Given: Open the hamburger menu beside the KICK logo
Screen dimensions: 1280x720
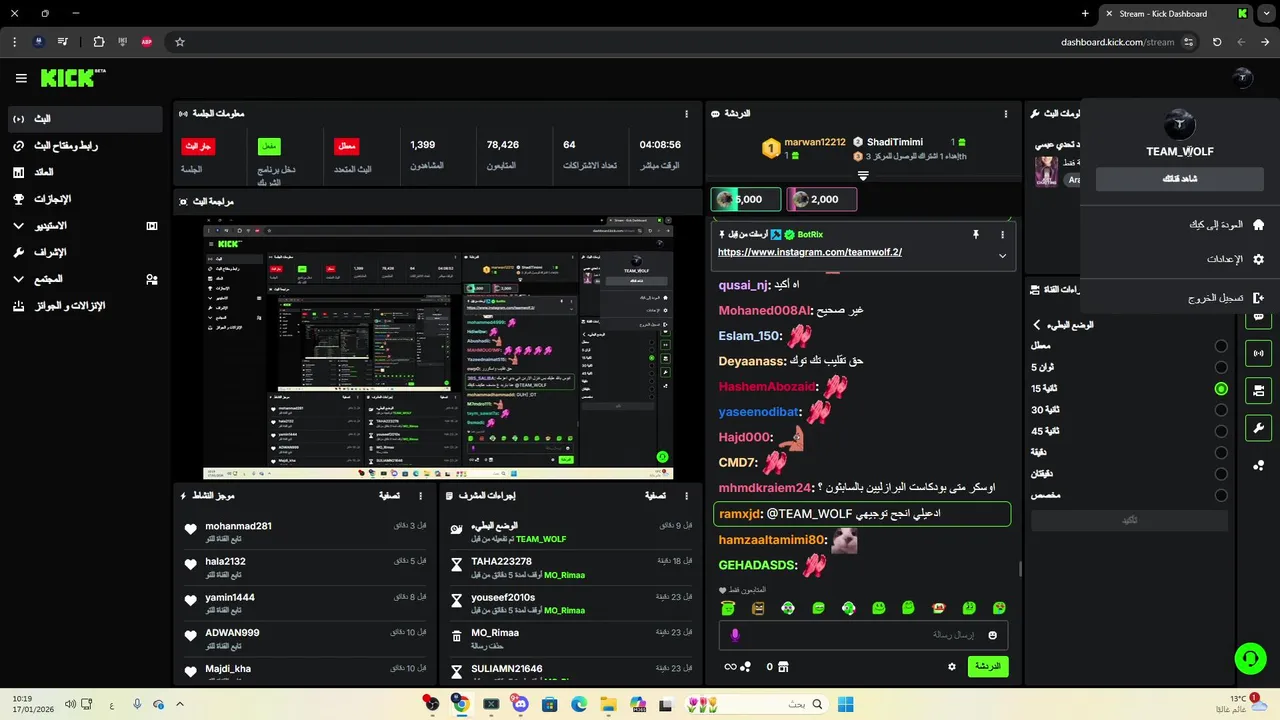Looking at the screenshot, I should pos(21,78).
